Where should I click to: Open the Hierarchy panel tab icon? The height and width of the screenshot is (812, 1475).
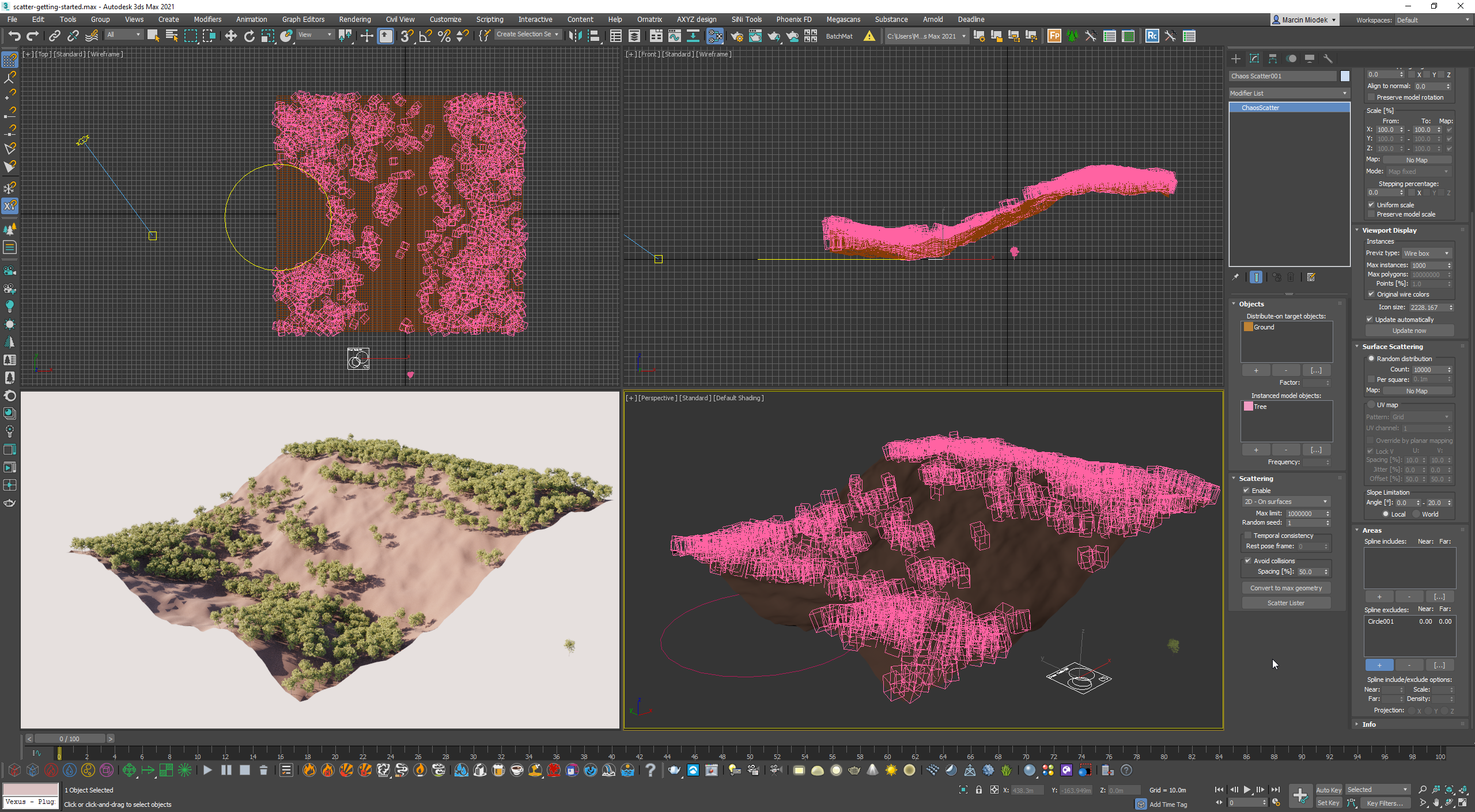tap(1273, 59)
